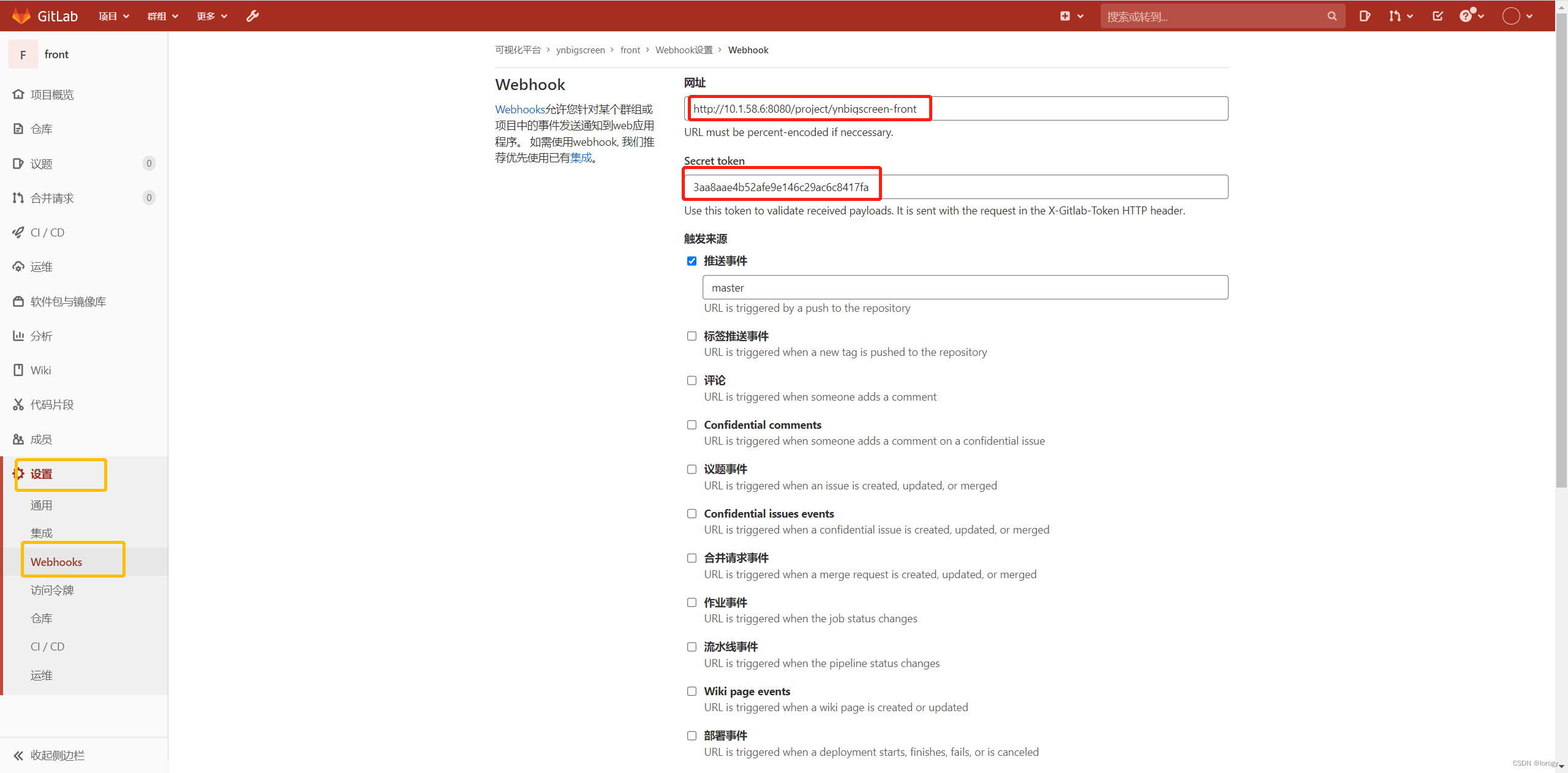The width and height of the screenshot is (1568, 773).
Task: Expand the 项目 dropdown menu
Action: click(114, 16)
